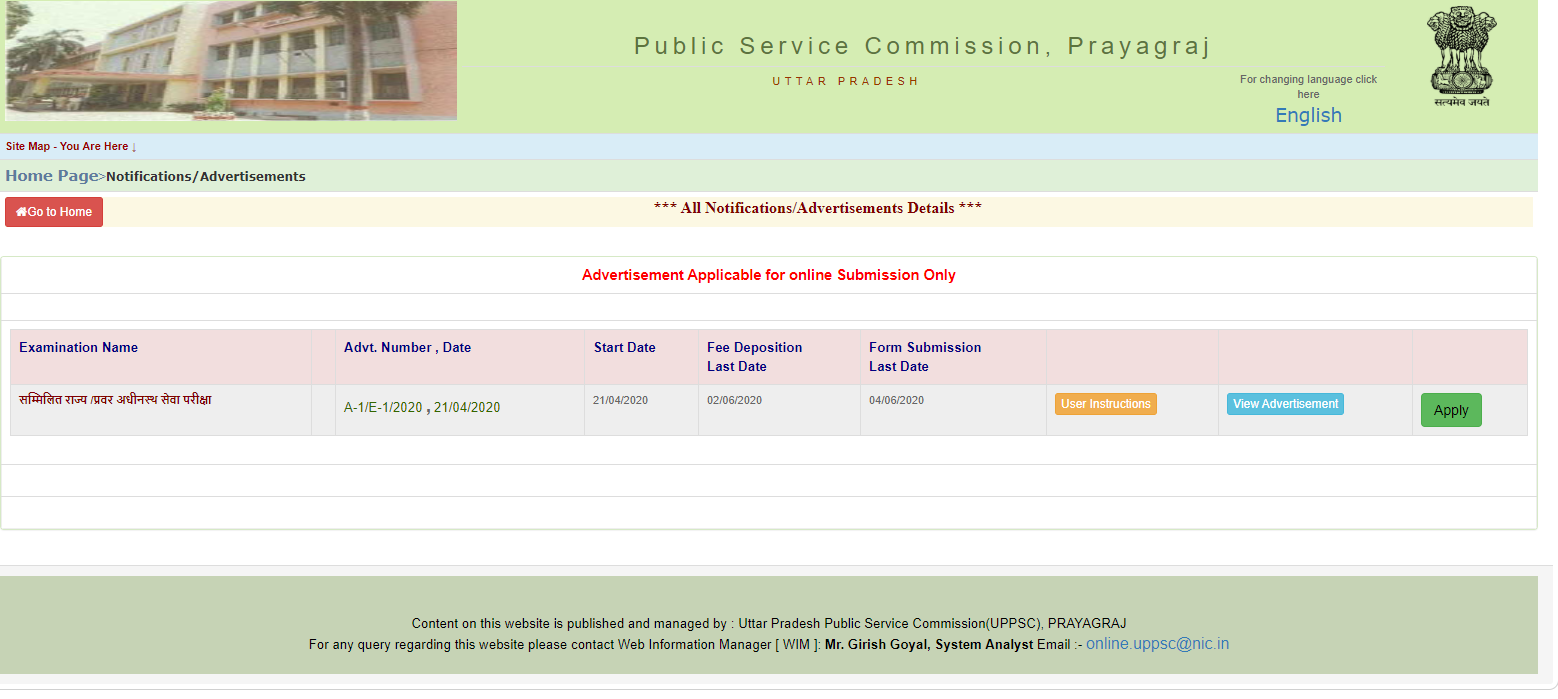Click the Go to Home button
Image resolution: width=1558 pixels, height=699 pixels.
point(54,212)
